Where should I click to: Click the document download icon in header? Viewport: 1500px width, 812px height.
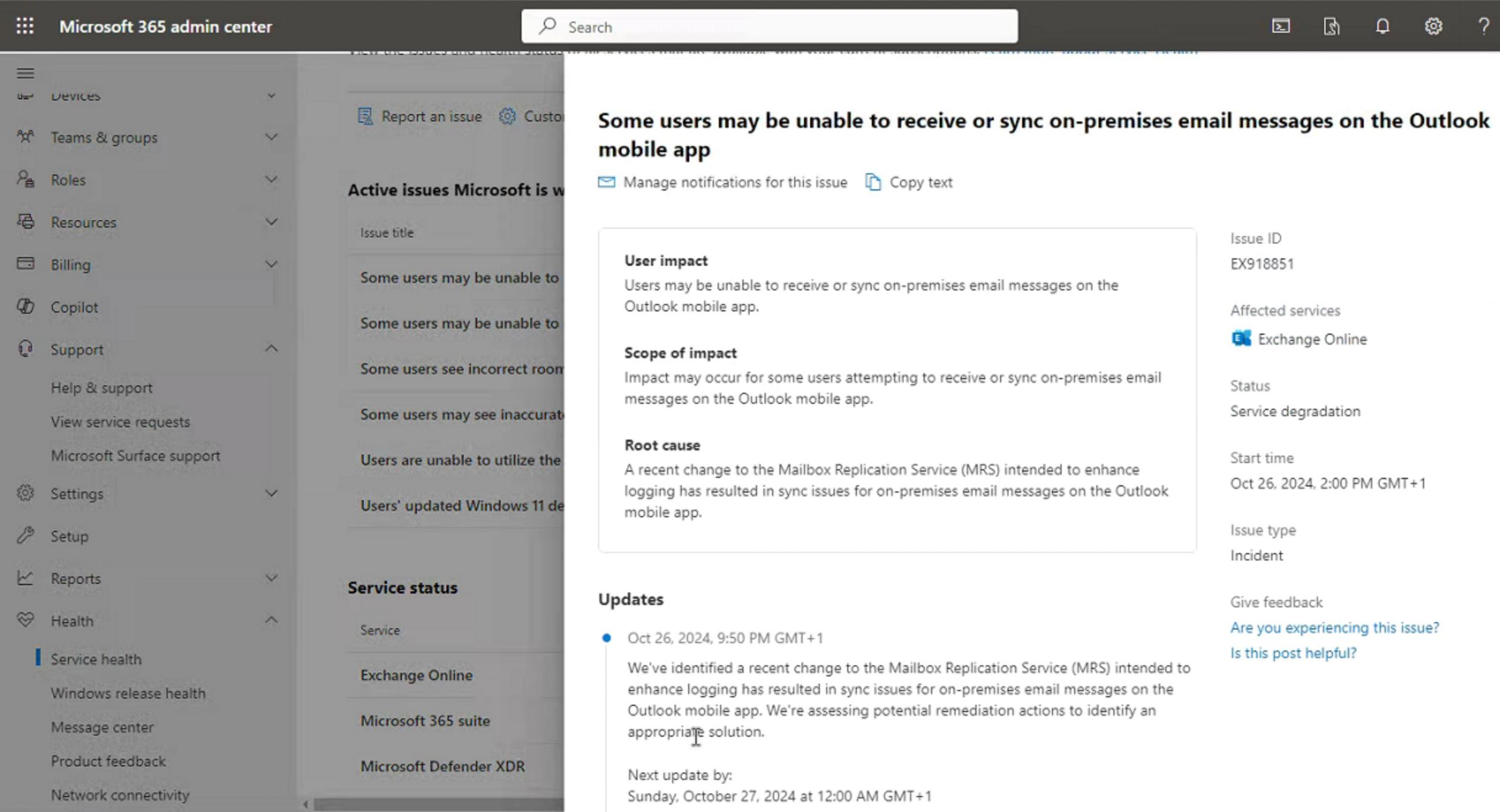pos(1331,26)
